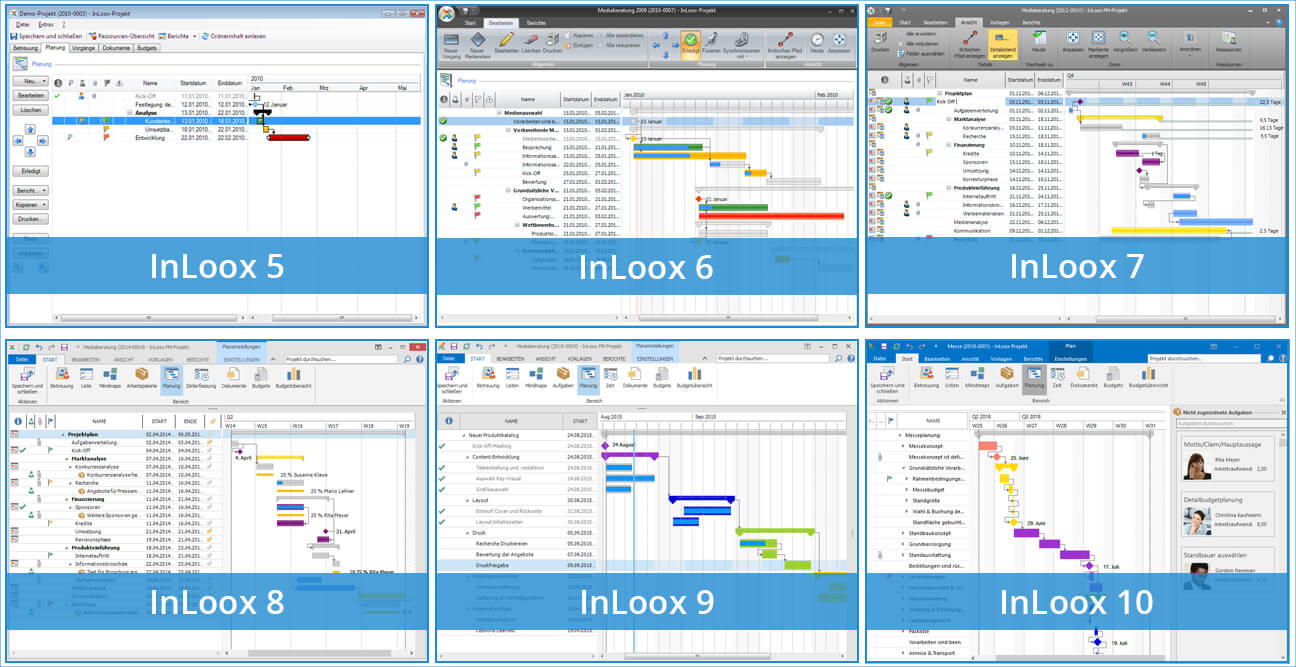This screenshot has height=667, width=1296.
Task: Click Markierte anzeigen icon in InLoox 7
Action: (1097, 36)
